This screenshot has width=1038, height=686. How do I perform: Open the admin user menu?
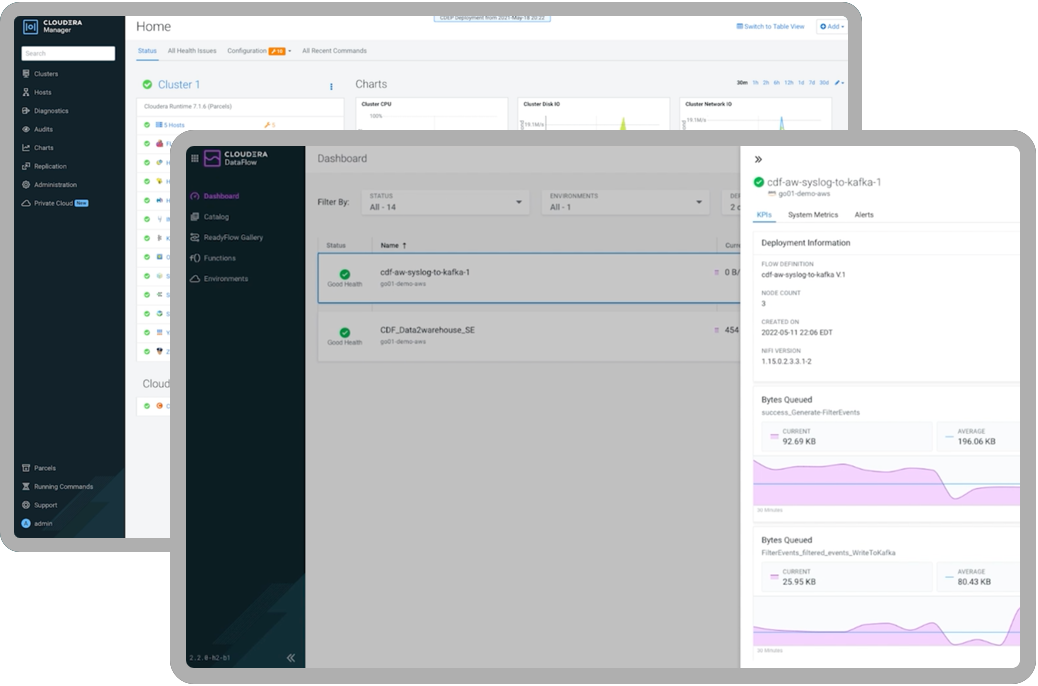point(37,524)
